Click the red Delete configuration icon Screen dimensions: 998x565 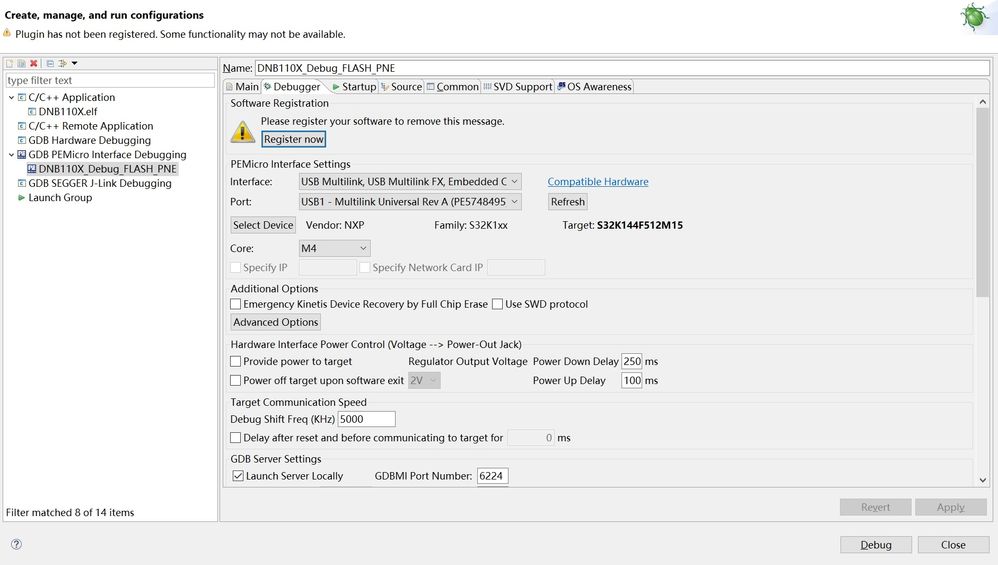(34, 63)
